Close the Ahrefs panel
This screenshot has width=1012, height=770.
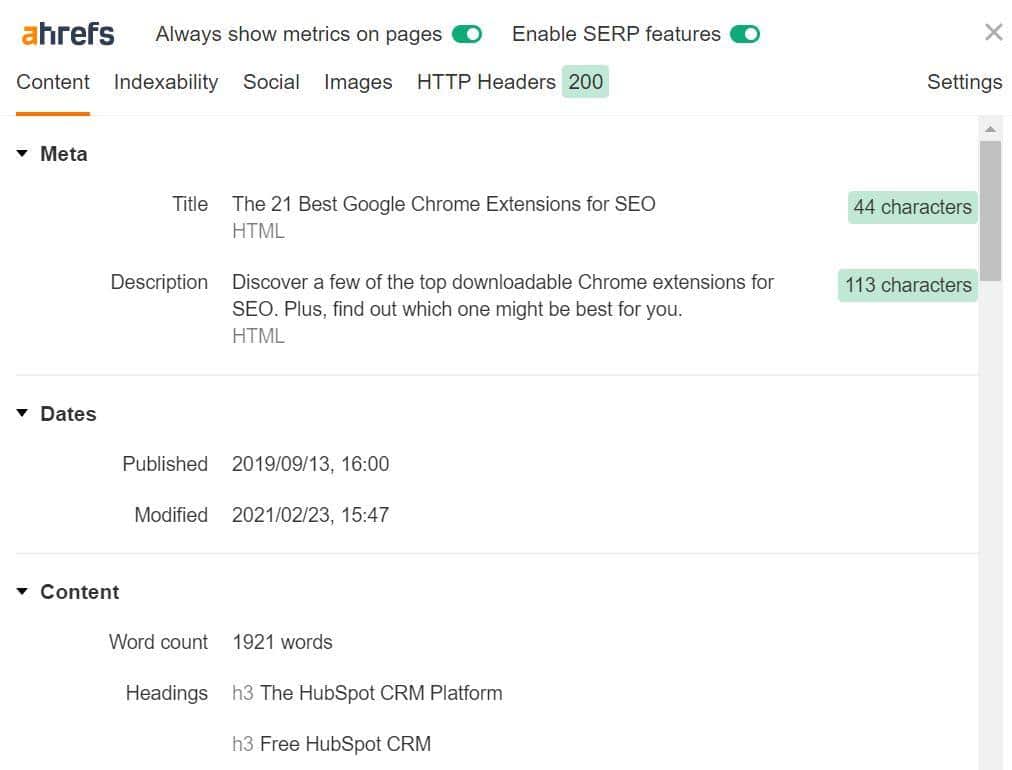click(x=993, y=32)
